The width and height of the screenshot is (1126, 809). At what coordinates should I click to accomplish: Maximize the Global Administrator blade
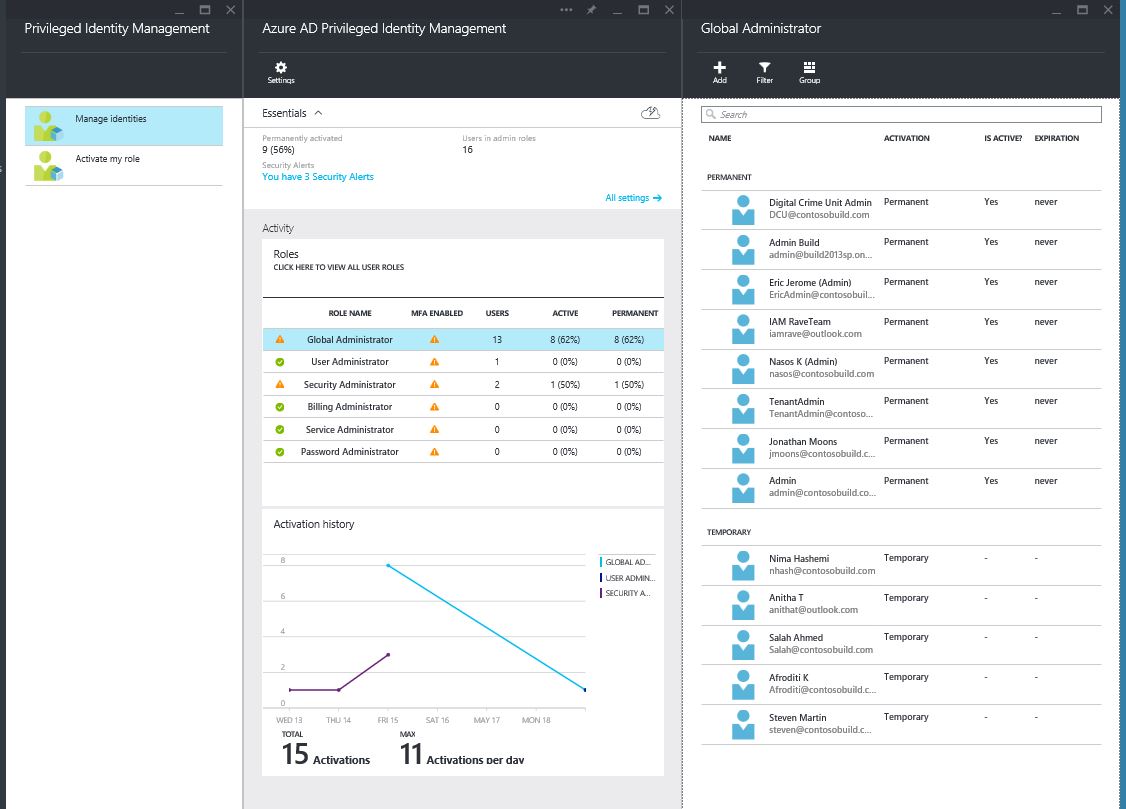[x=1082, y=10]
